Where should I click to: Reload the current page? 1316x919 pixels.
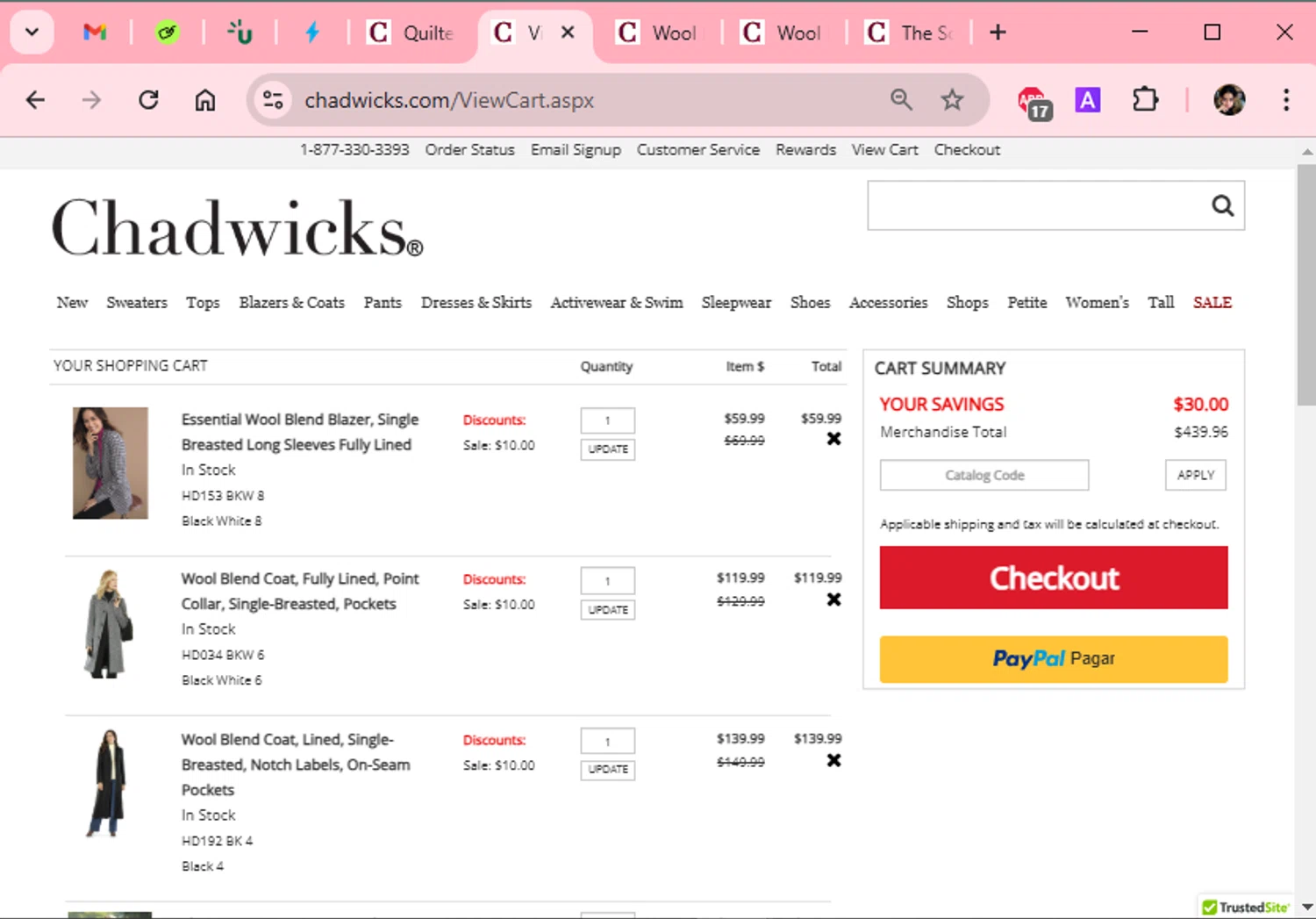pyautogui.click(x=148, y=100)
